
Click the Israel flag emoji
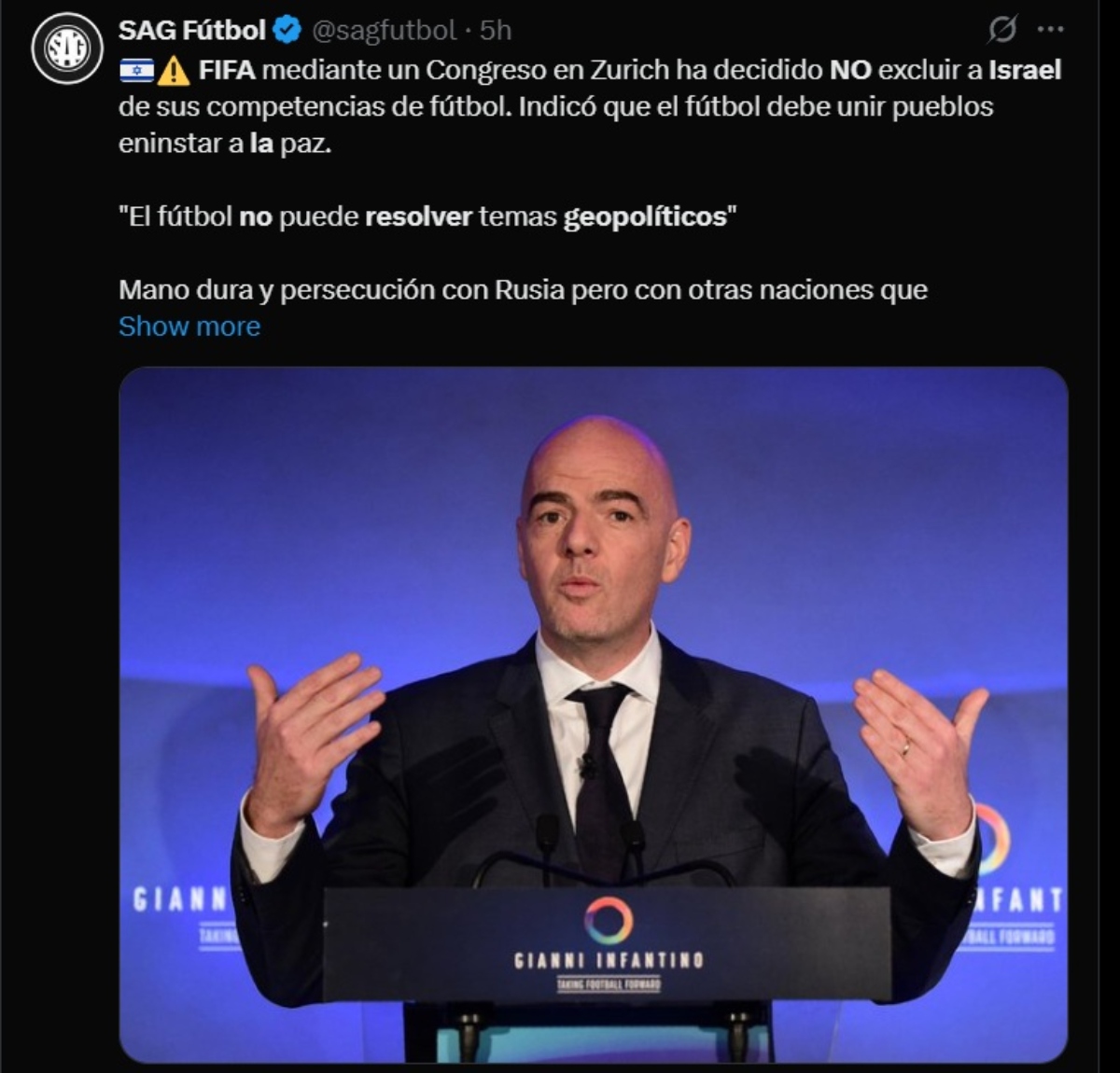coord(136,70)
